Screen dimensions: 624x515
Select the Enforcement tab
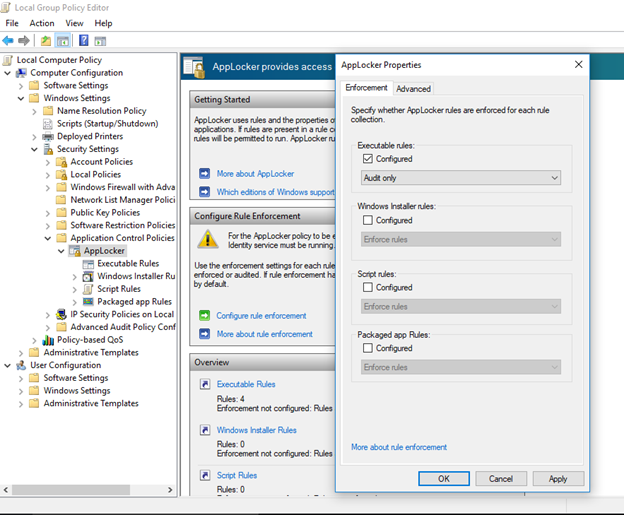366,88
